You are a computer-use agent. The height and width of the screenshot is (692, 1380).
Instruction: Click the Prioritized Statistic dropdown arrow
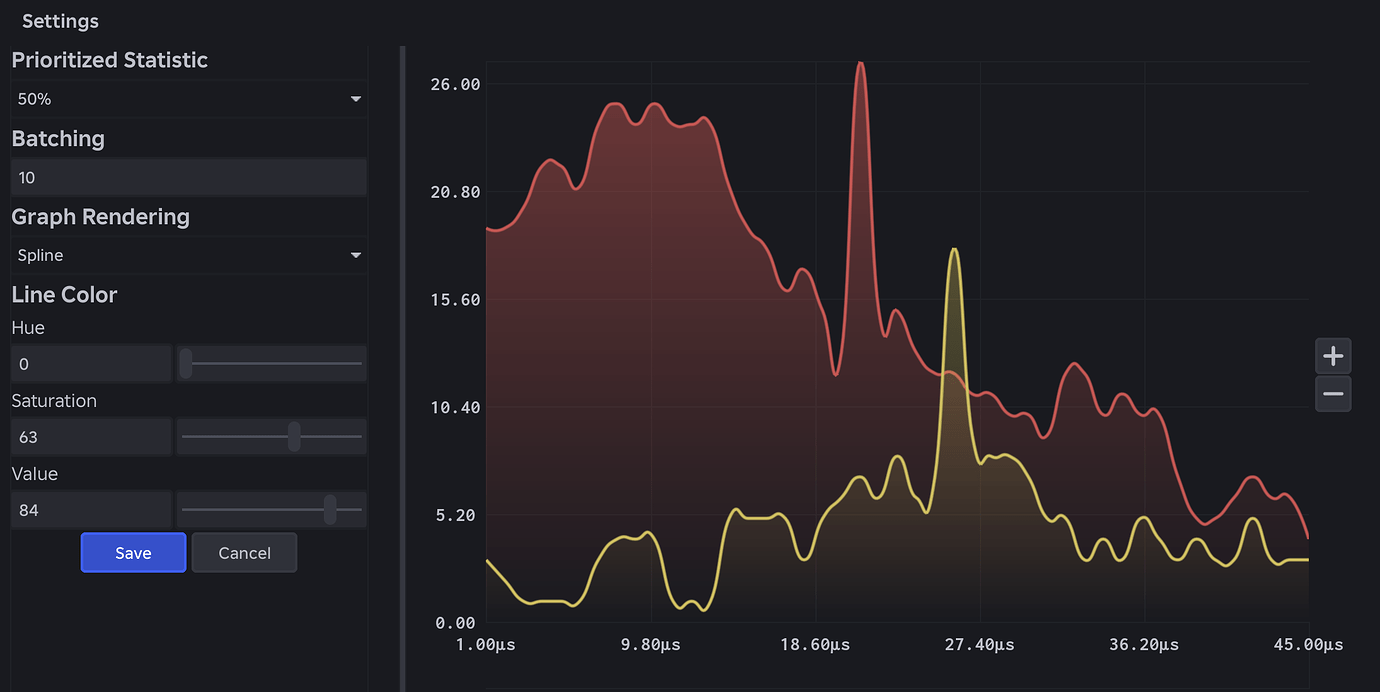point(356,99)
